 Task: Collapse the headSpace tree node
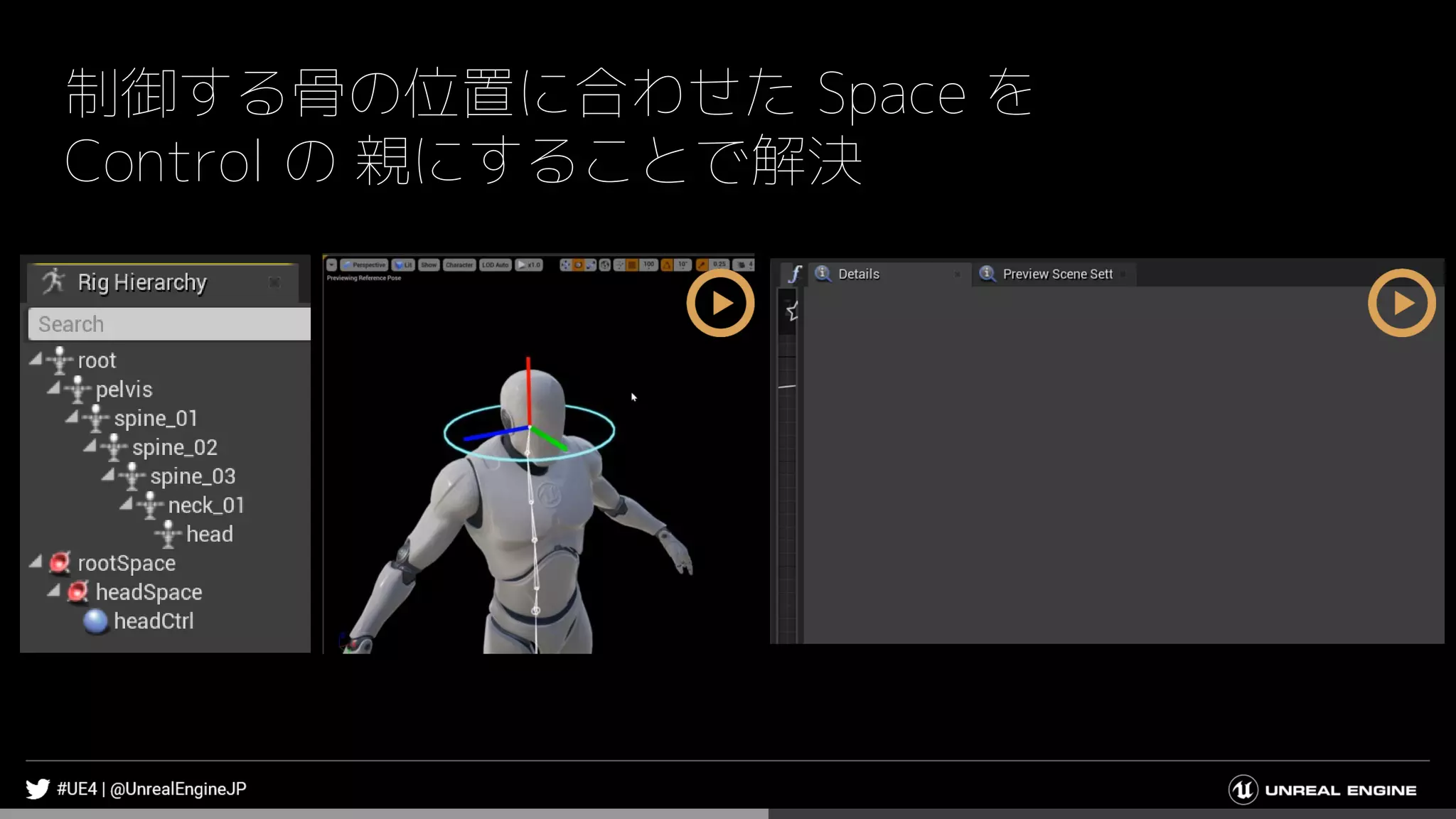tap(53, 591)
